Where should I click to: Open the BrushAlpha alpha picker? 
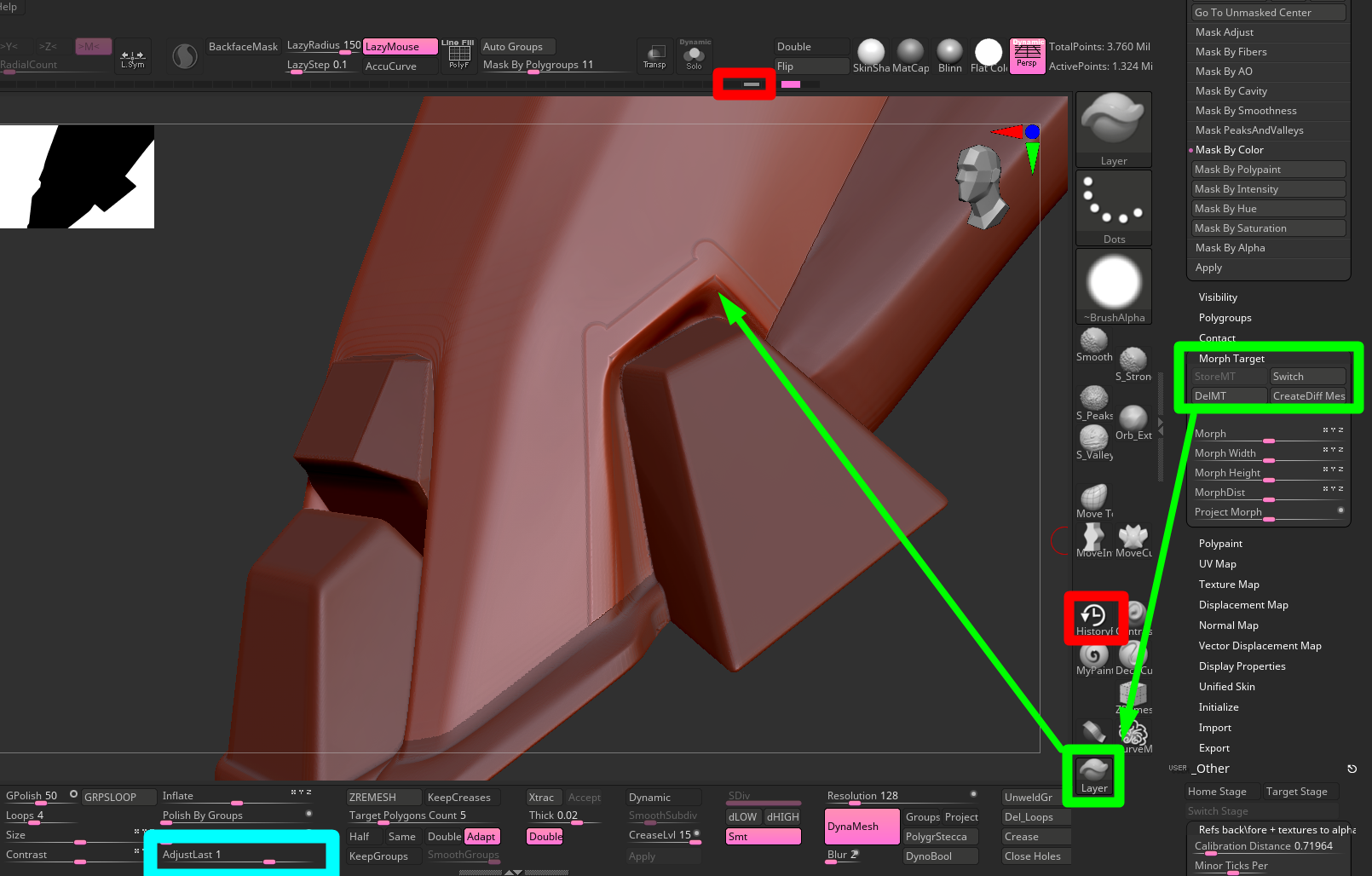[1114, 286]
